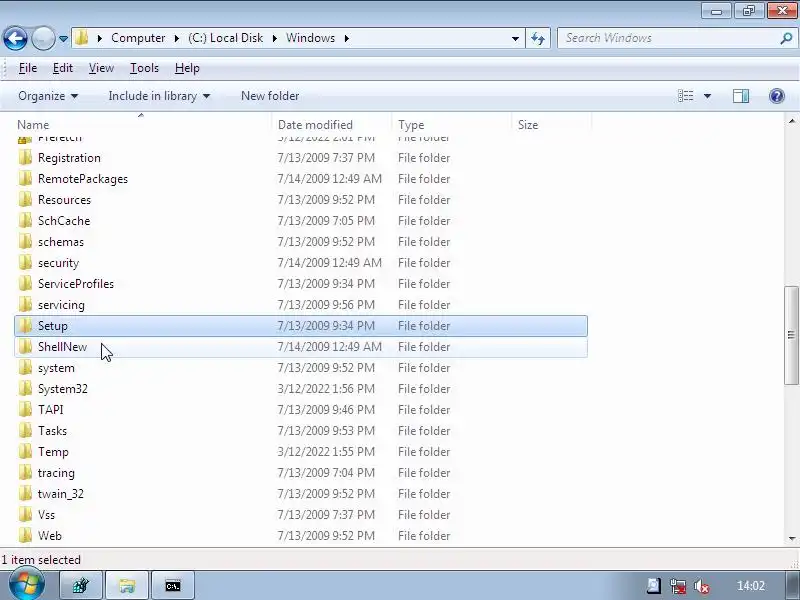Select the schemas folder icon
The image size is (800, 600).
pos(25,241)
